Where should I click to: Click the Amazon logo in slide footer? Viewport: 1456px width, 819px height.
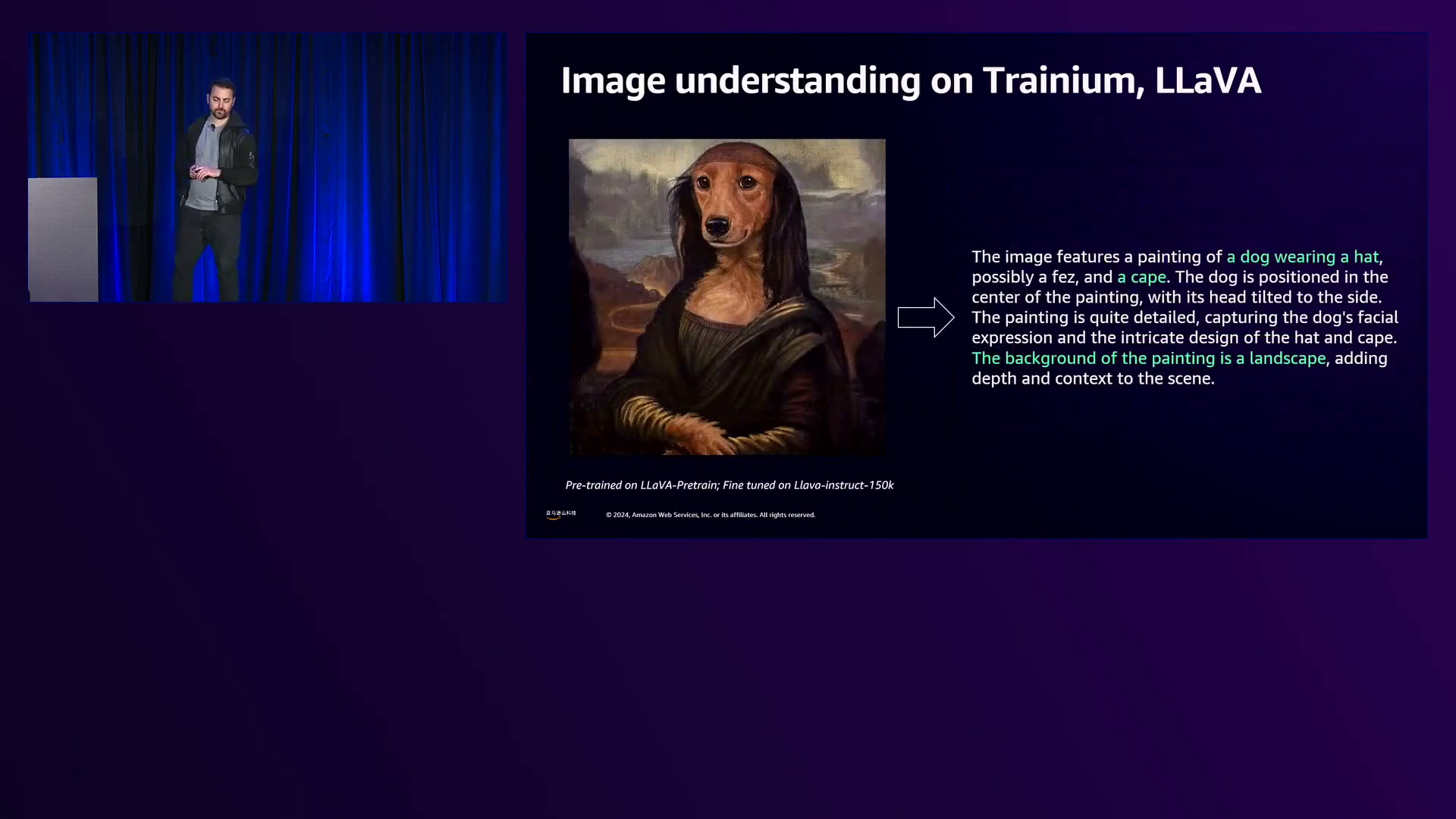(560, 514)
